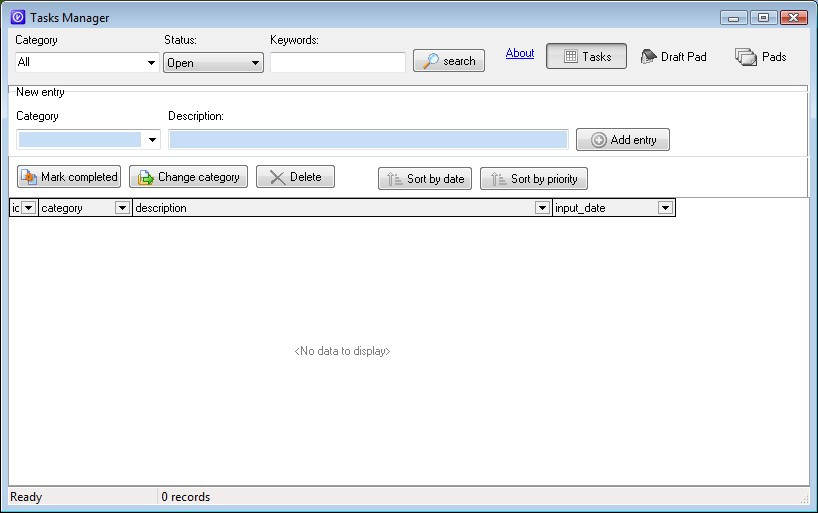Screen dimensions: 818x513
Task: Open the description column filter arrow
Action: tap(542, 208)
